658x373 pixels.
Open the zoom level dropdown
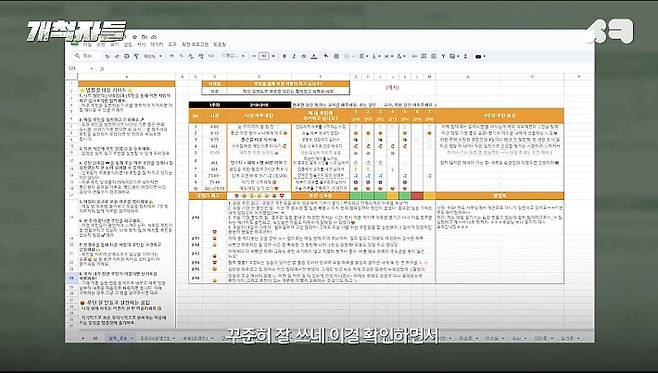[153, 56]
